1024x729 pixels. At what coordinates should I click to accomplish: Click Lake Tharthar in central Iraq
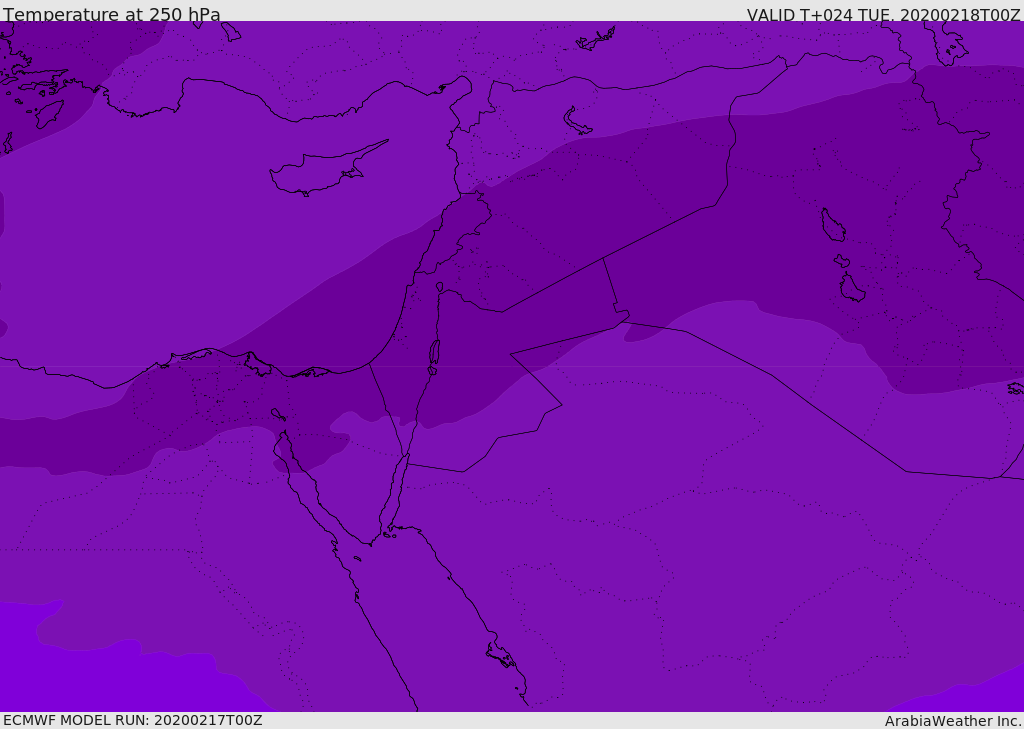(x=832, y=226)
